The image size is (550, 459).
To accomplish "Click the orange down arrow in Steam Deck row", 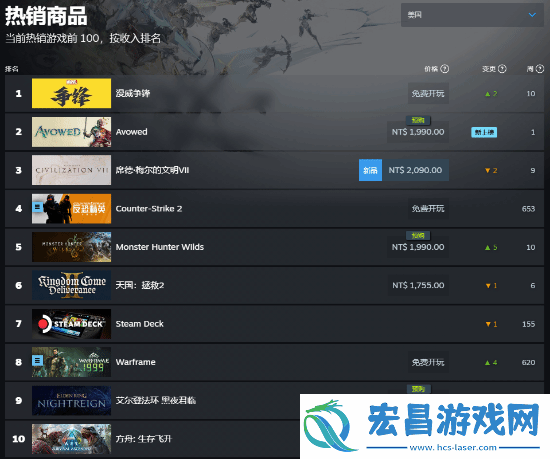I will (488, 324).
